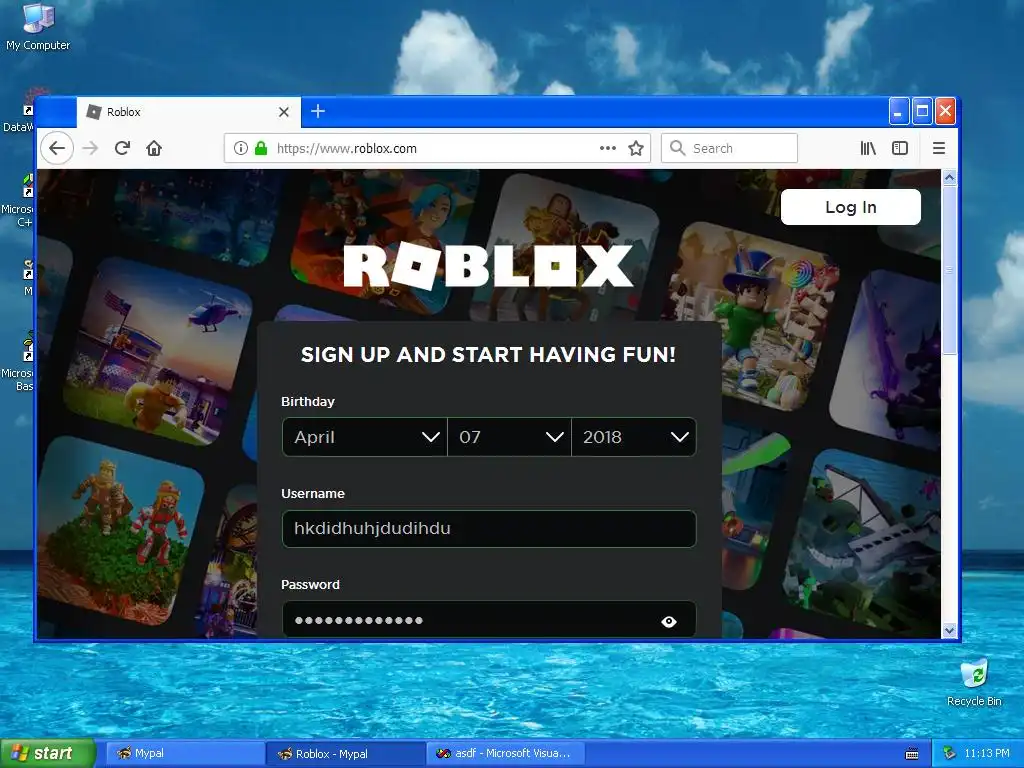The image size is (1024, 768).
Task: Click the Username label text
Action: (x=313, y=494)
